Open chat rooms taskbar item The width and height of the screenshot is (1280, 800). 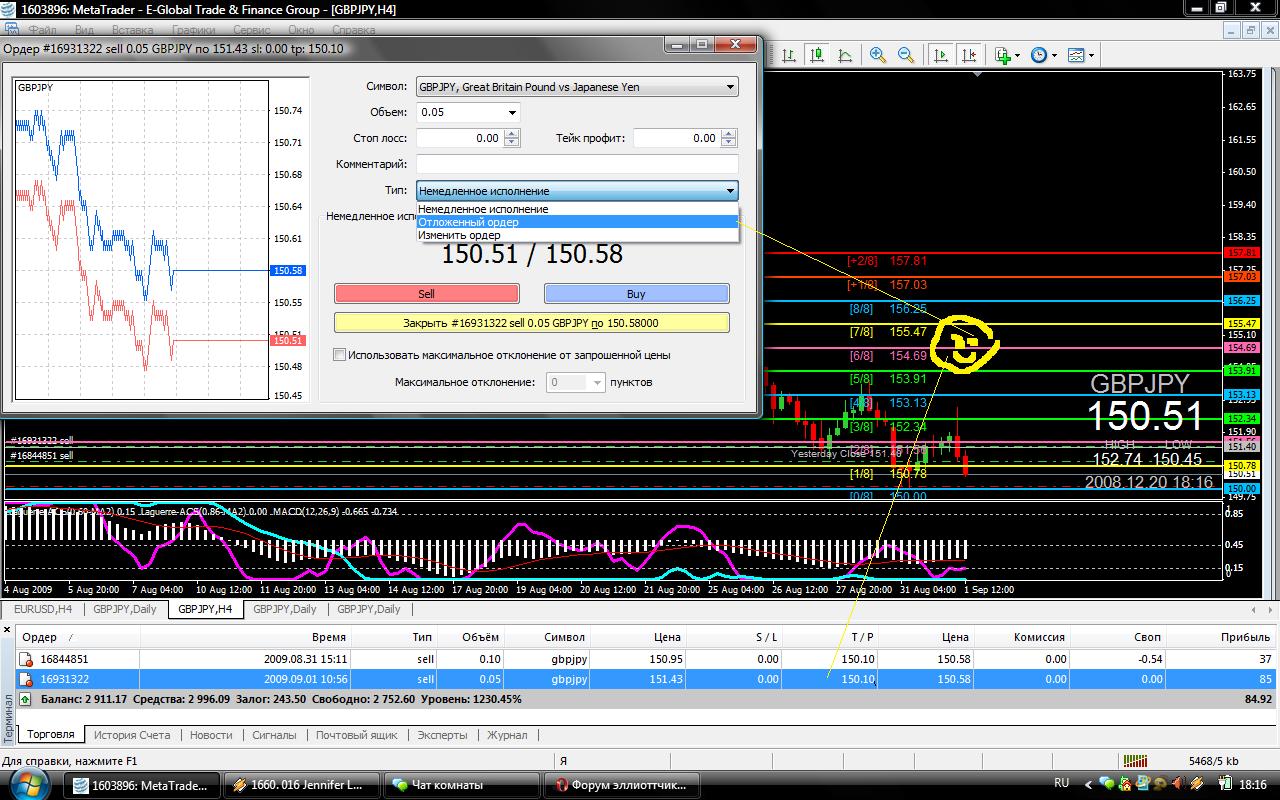coord(461,785)
